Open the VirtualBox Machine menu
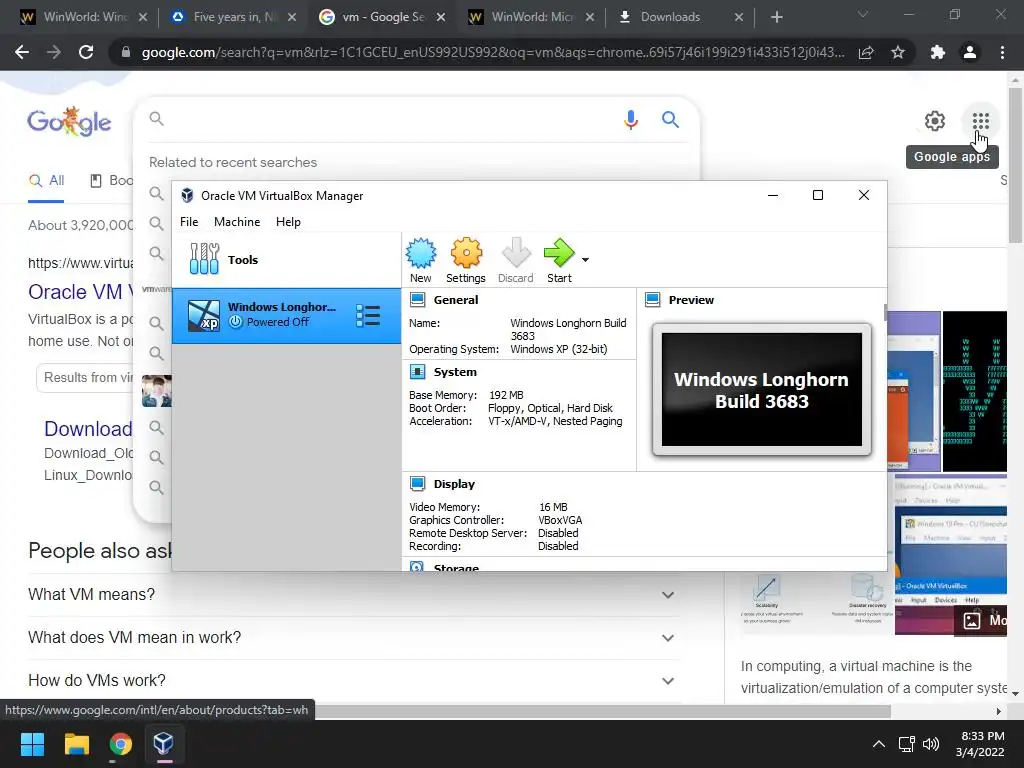Viewport: 1024px width, 768px height. click(x=237, y=222)
